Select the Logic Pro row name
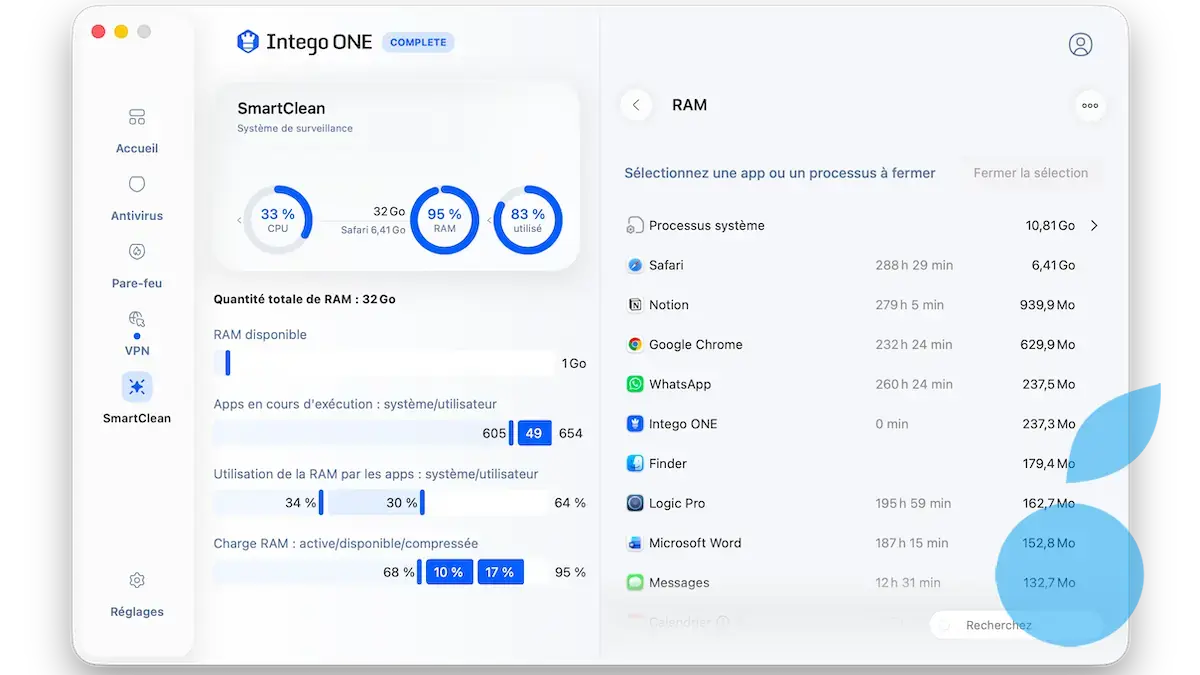This screenshot has width=1200, height=675. 677,503
